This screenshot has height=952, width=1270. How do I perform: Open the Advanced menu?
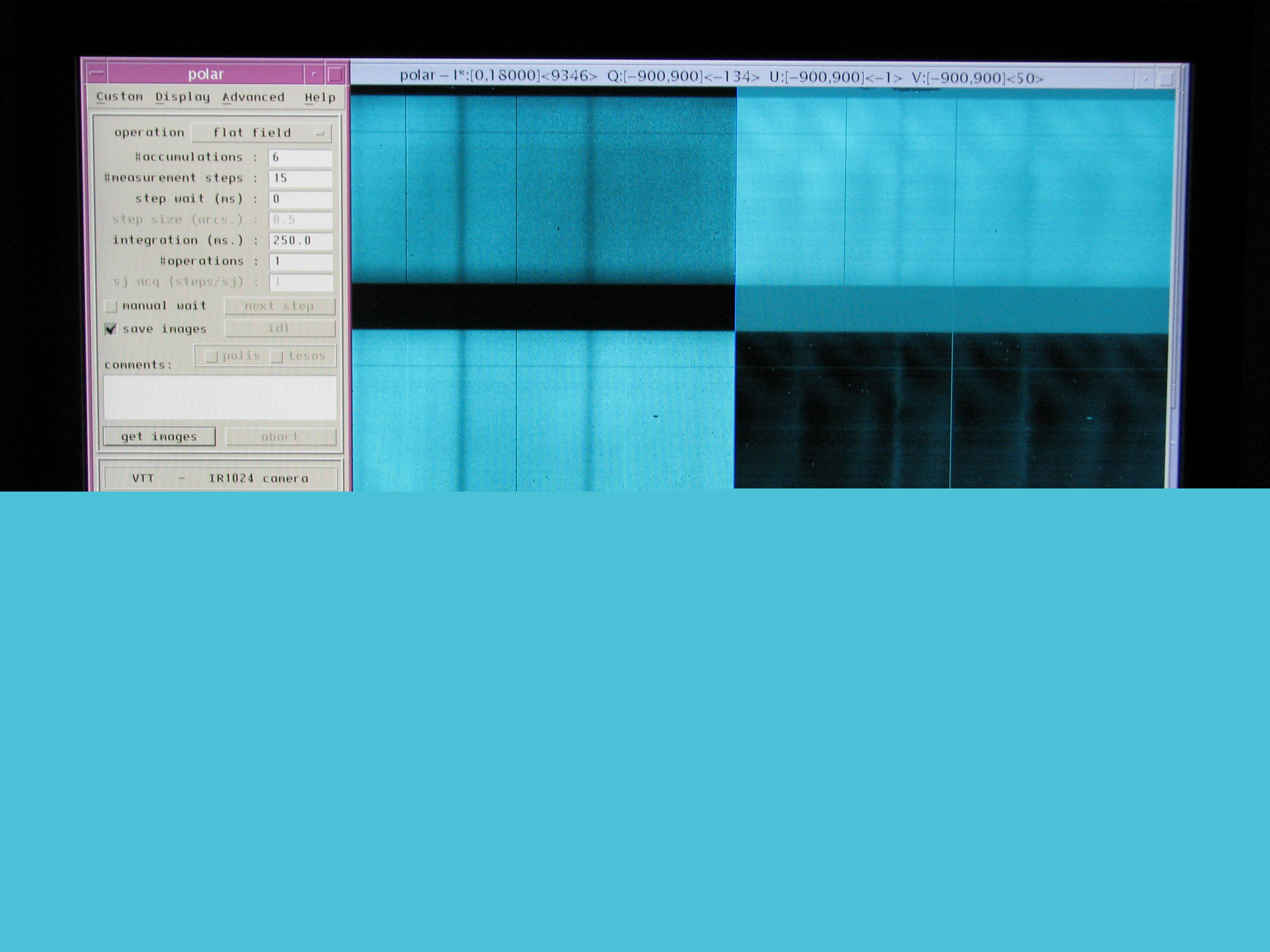pyautogui.click(x=253, y=97)
